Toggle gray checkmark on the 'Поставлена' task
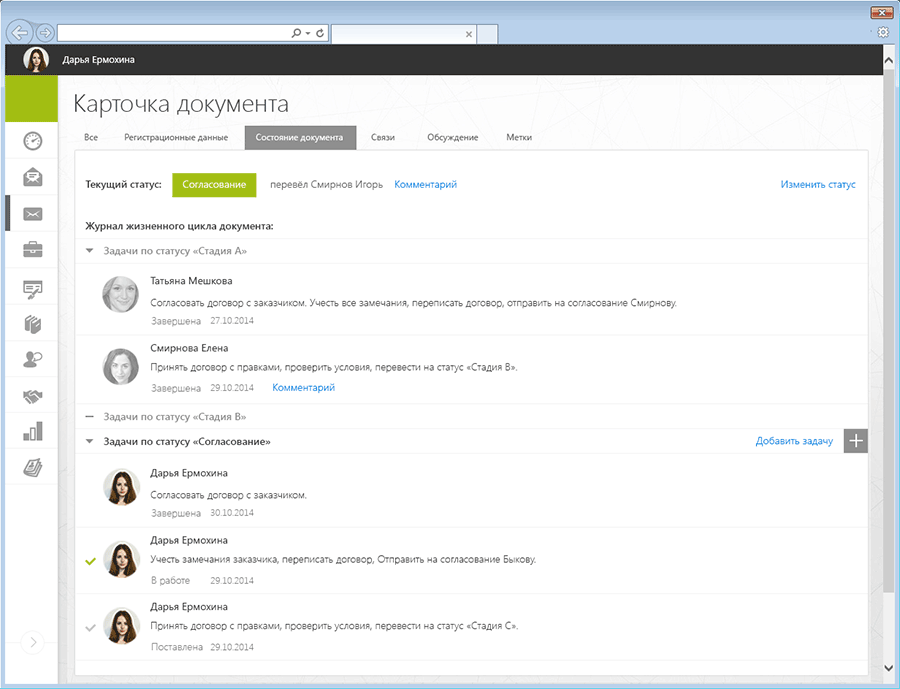This screenshot has width=900, height=689. [x=91, y=627]
